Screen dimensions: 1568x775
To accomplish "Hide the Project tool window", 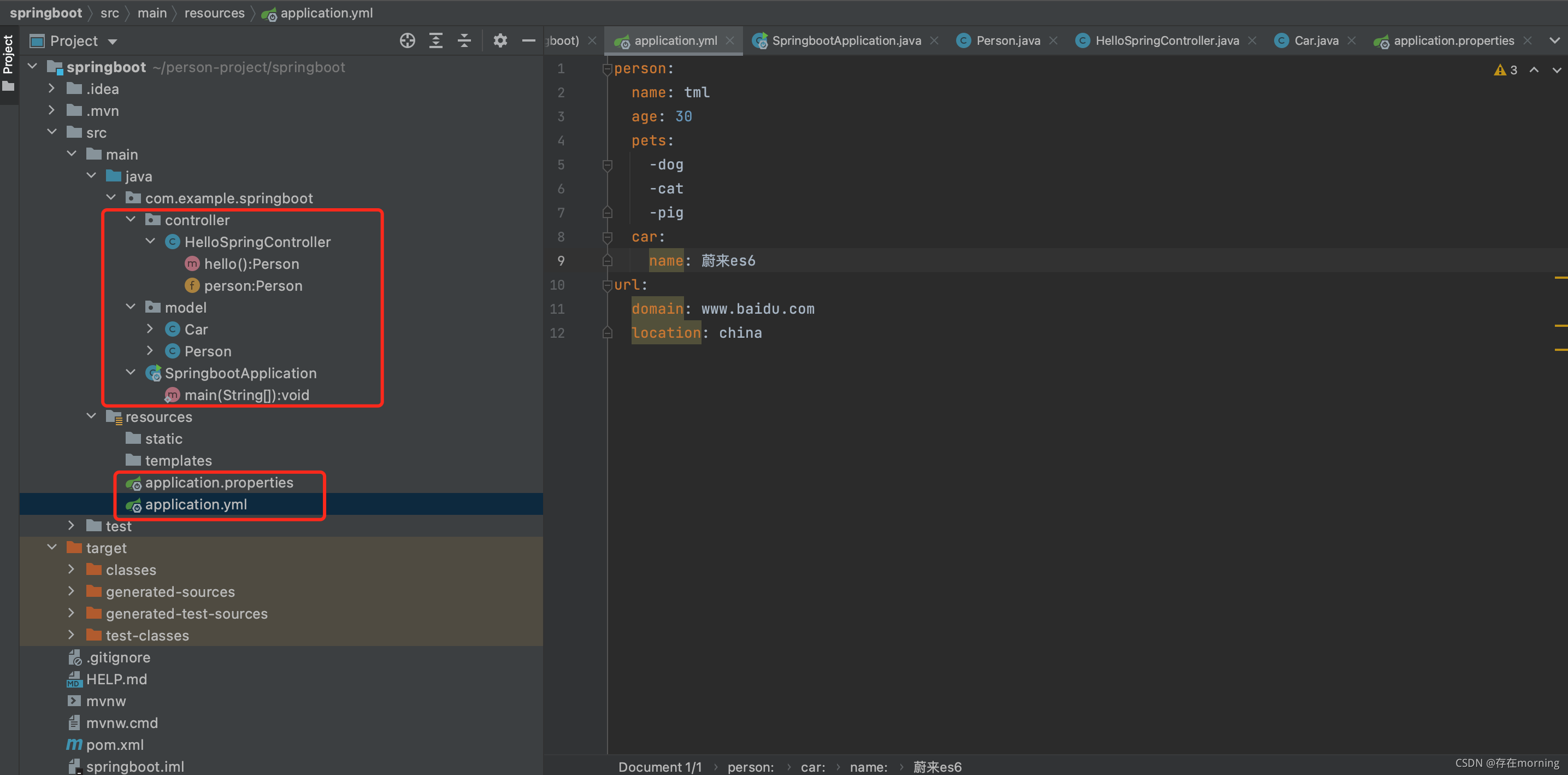I will tap(528, 41).
